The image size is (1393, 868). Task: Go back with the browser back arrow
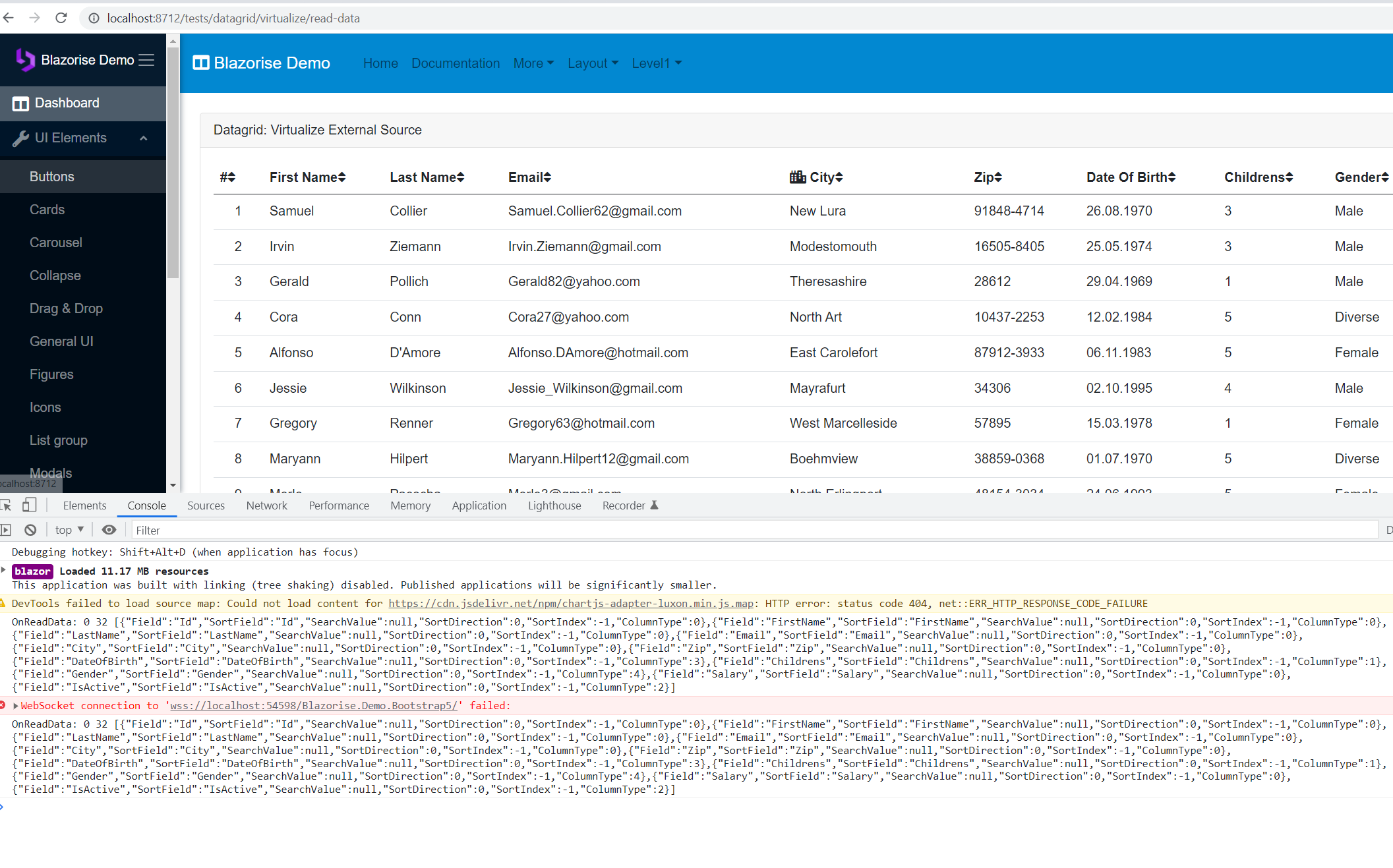click(9, 18)
